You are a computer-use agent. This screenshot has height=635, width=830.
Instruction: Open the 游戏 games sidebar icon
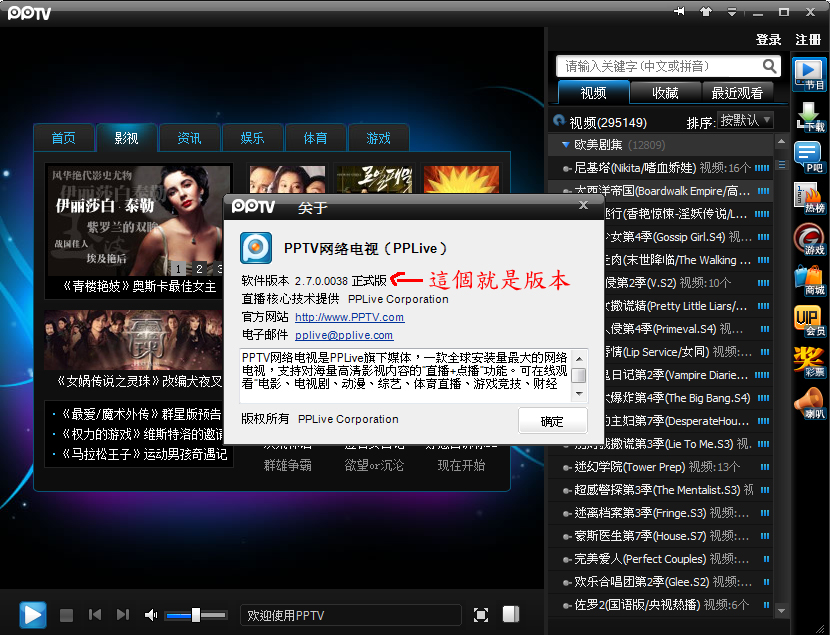(809, 240)
